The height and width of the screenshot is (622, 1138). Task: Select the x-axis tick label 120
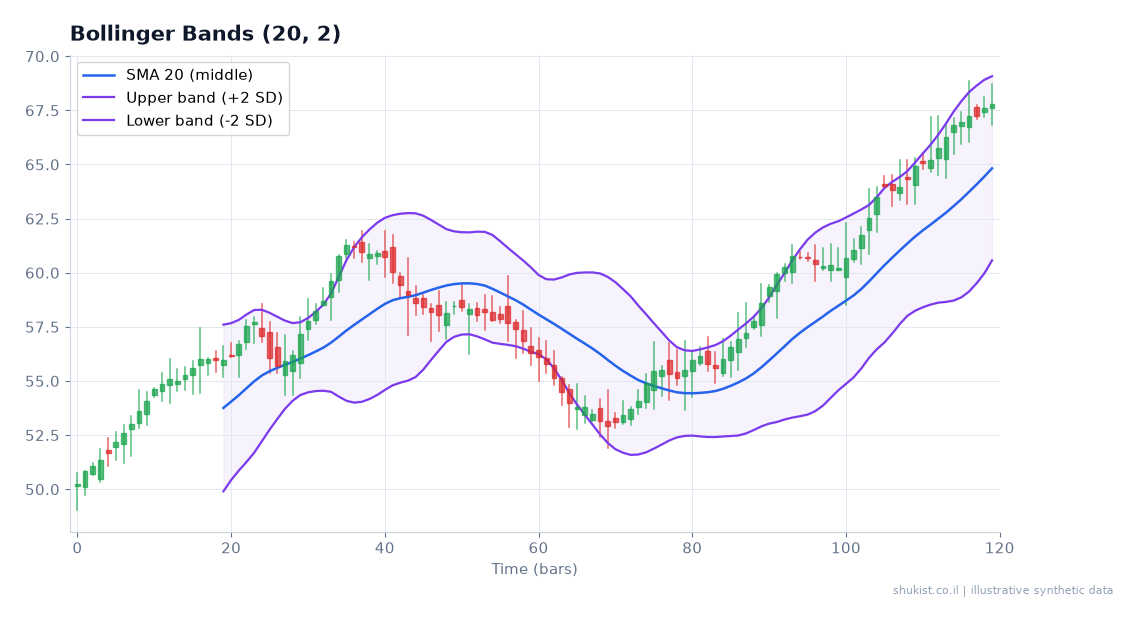click(x=1000, y=549)
